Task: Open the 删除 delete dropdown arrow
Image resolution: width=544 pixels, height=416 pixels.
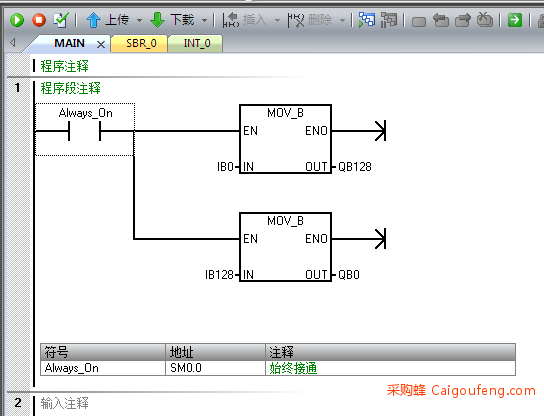Action: coord(342,20)
